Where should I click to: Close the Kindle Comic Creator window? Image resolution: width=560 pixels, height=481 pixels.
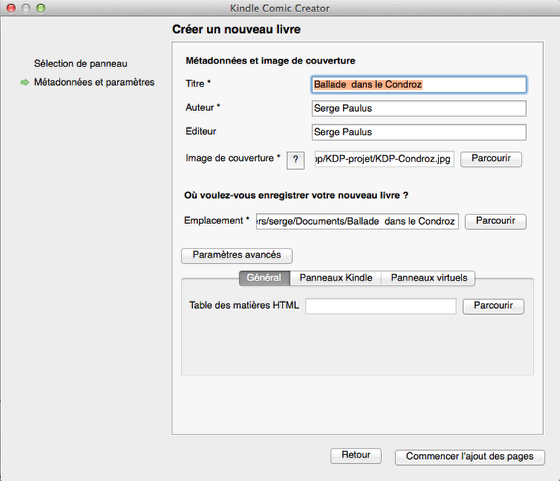[x=11, y=8]
